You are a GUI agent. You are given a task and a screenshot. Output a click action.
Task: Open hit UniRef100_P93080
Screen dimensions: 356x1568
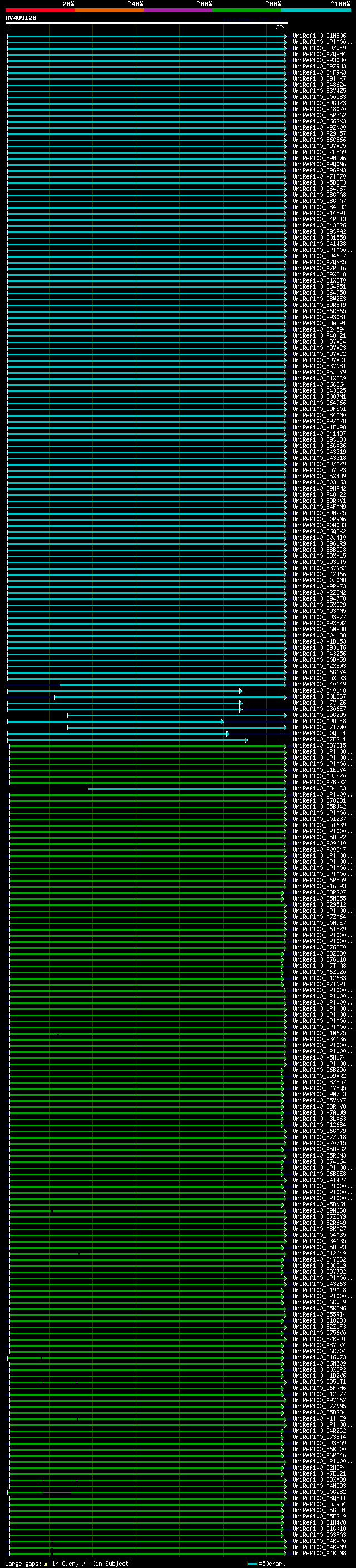319,60
